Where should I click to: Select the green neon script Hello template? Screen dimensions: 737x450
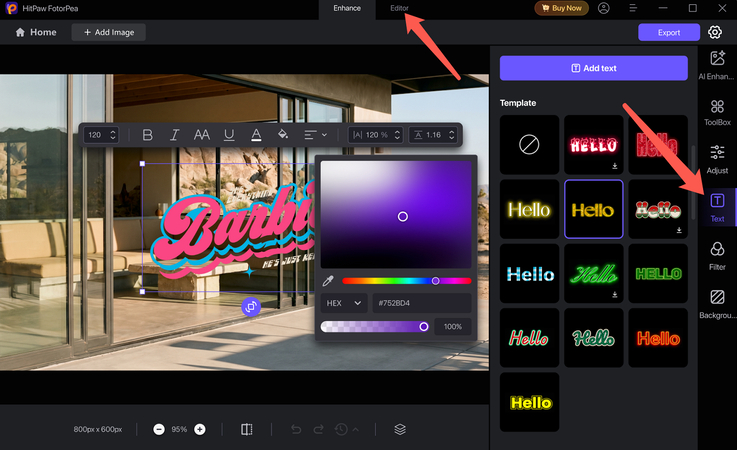pyautogui.click(x=594, y=273)
